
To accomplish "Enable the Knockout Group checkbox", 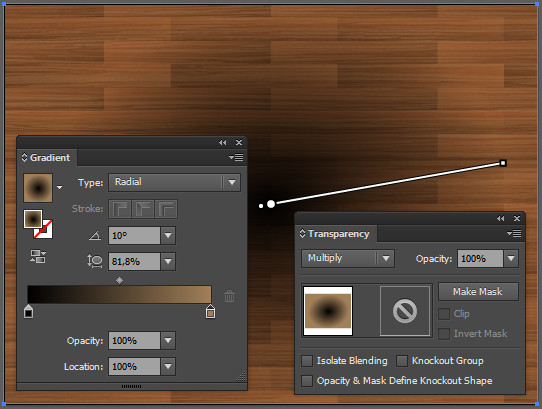I will pyautogui.click(x=402, y=361).
